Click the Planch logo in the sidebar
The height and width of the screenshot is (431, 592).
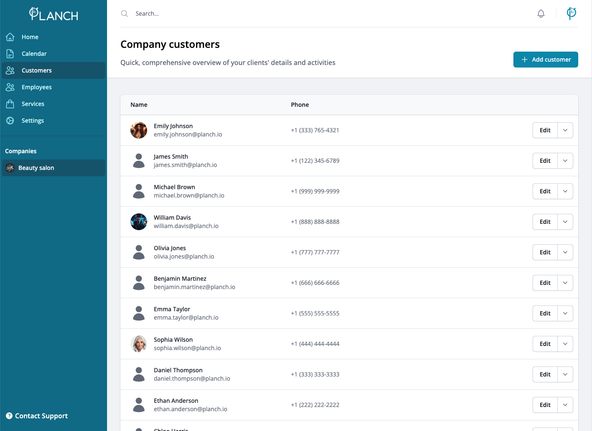tap(54, 14)
